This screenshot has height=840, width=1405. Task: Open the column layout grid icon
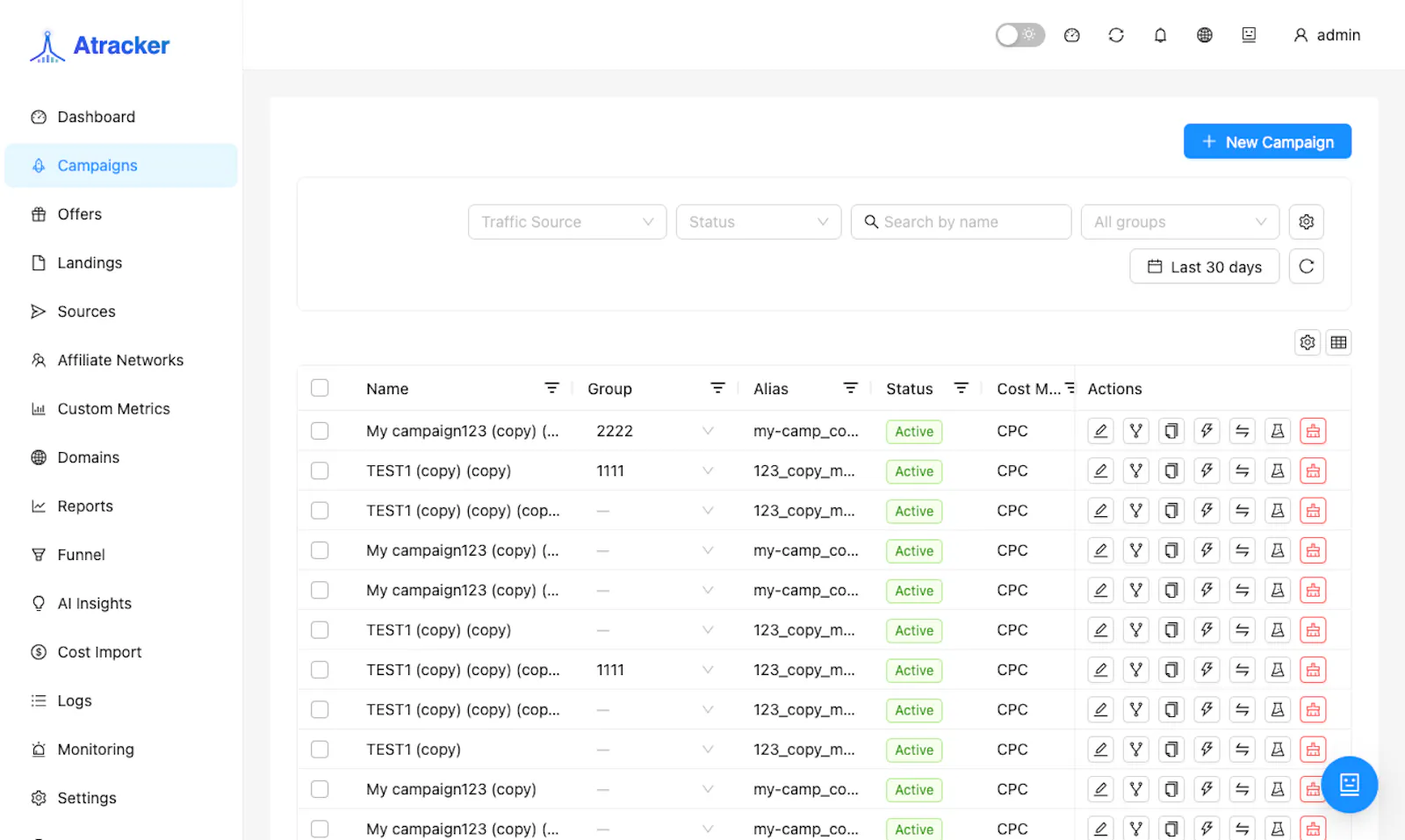1338,342
